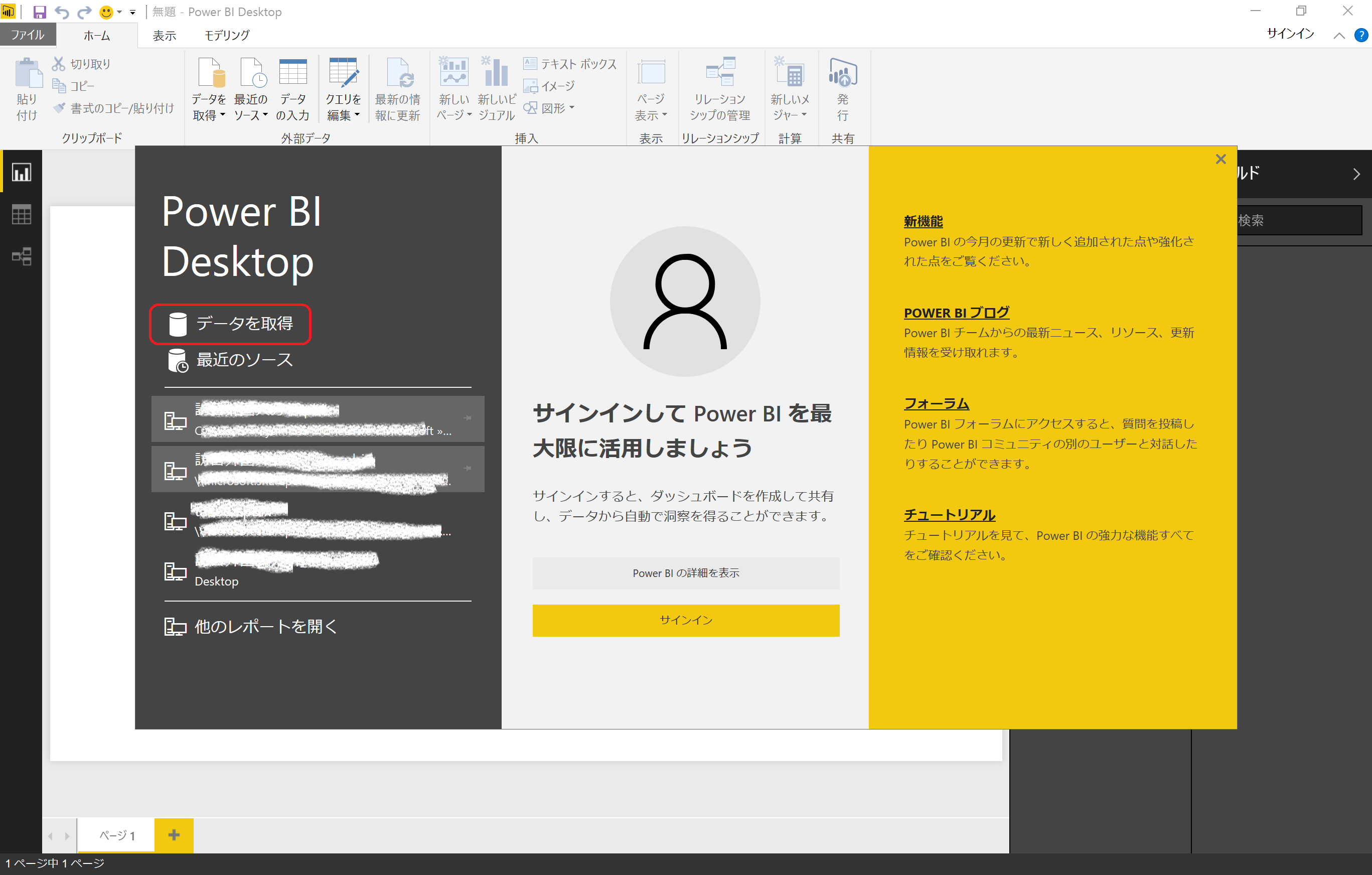1372x875 pixels.
Task: Click the Redo arrow in quick access toolbar
Action: (x=84, y=12)
